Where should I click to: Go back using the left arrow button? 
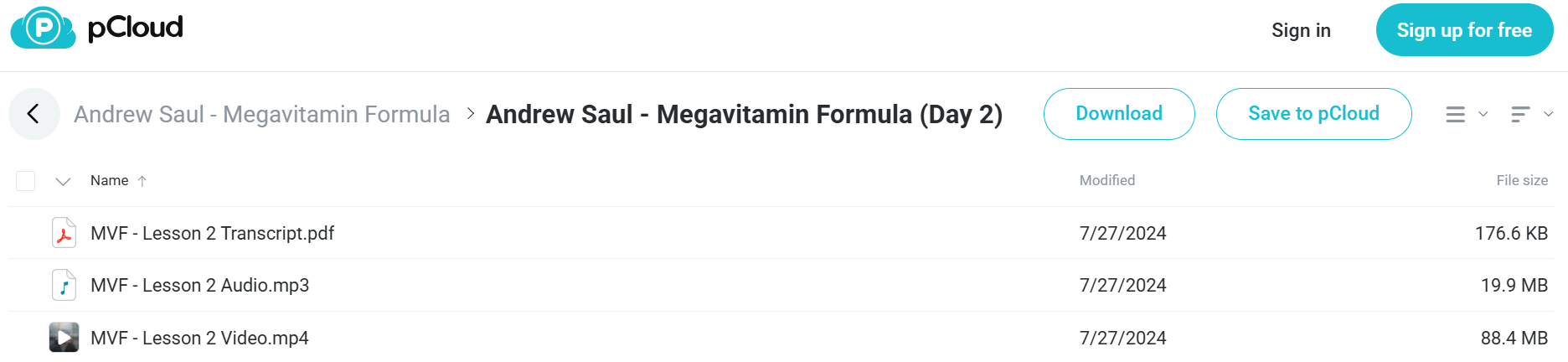[34, 114]
